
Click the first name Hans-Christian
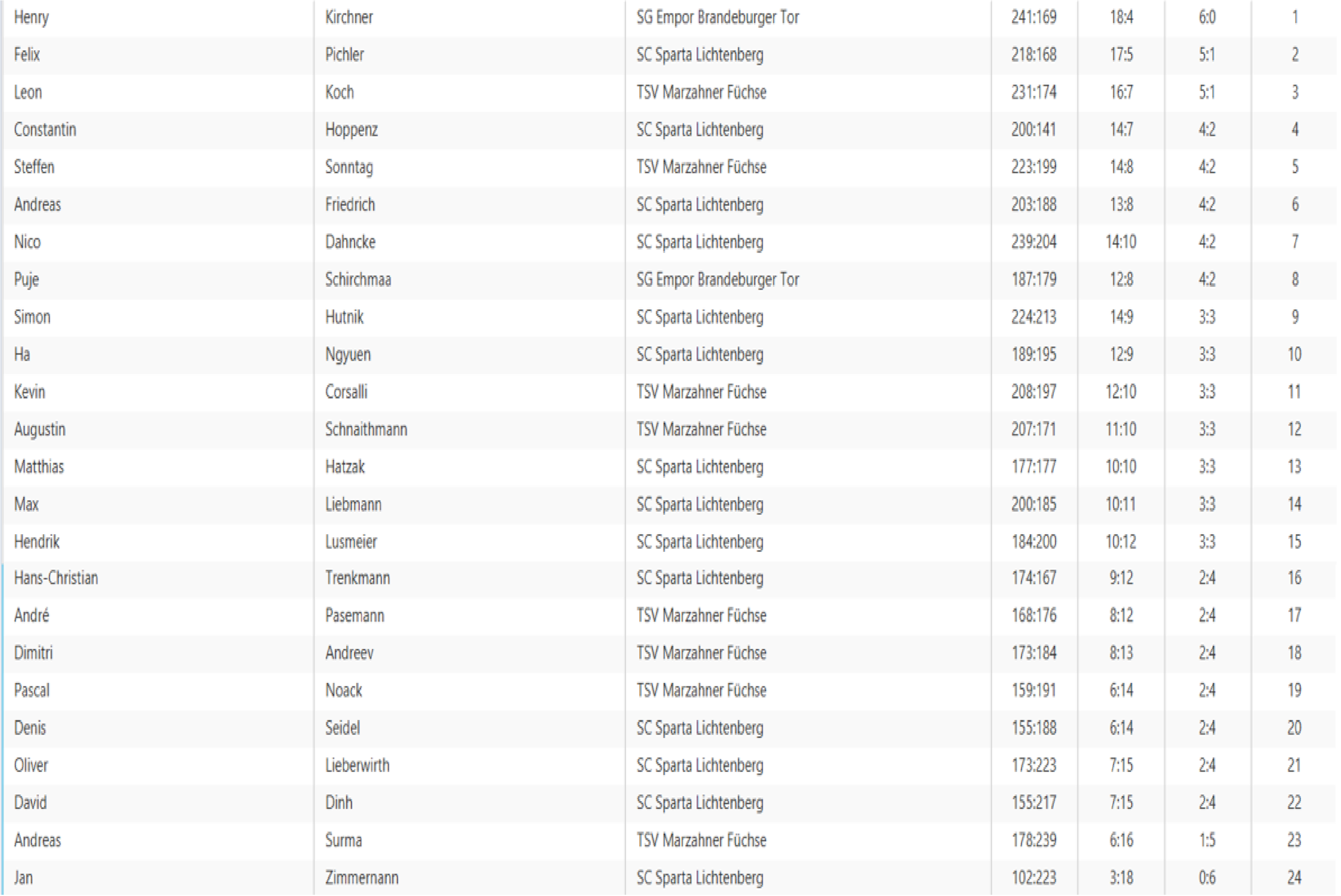56,578
